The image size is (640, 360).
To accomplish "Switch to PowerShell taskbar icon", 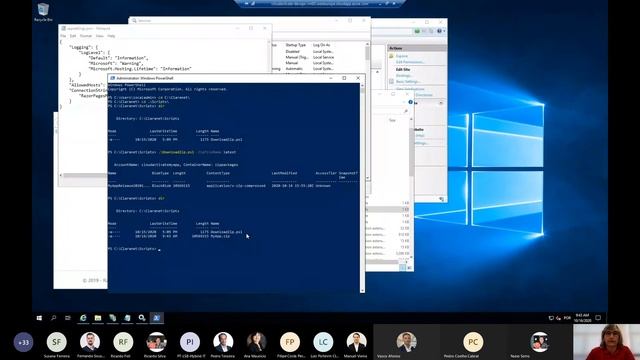I will (x=156, y=318).
